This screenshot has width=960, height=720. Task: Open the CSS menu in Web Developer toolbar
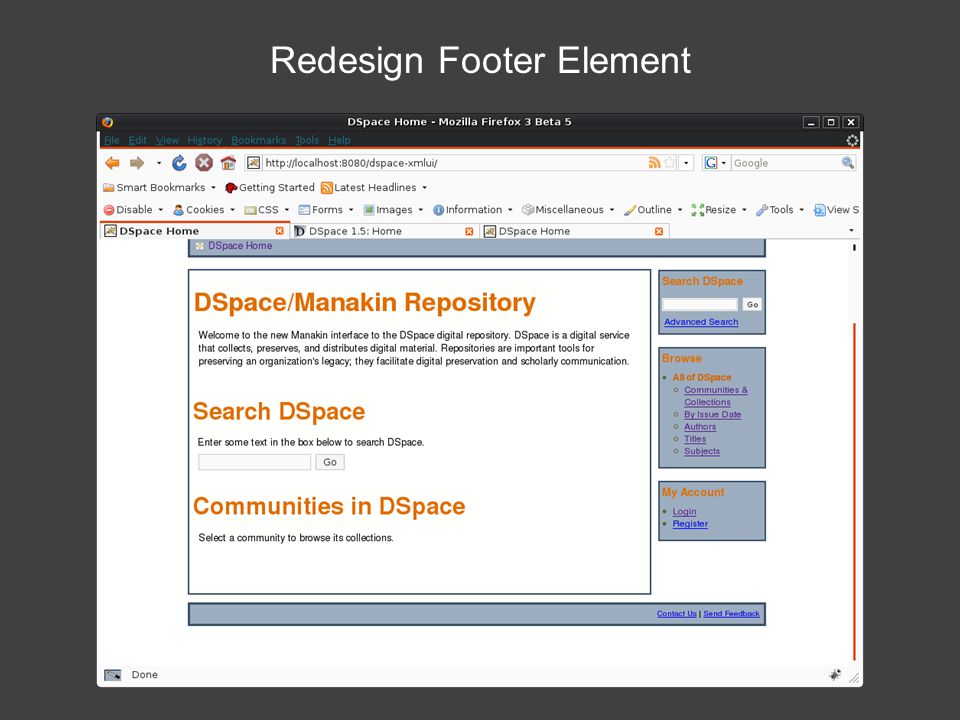click(266, 209)
